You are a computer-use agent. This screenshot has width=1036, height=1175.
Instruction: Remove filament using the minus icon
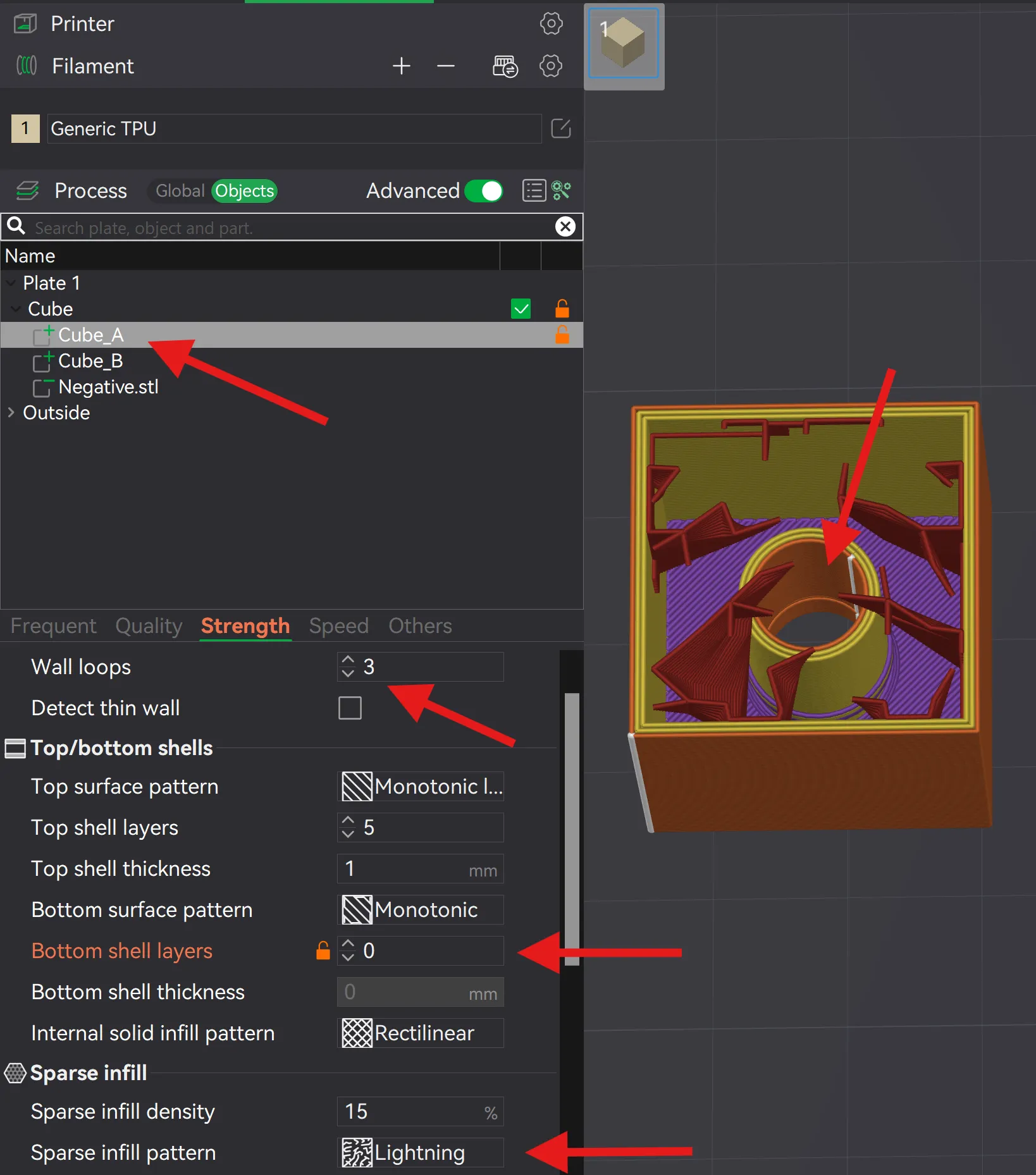[x=446, y=66]
